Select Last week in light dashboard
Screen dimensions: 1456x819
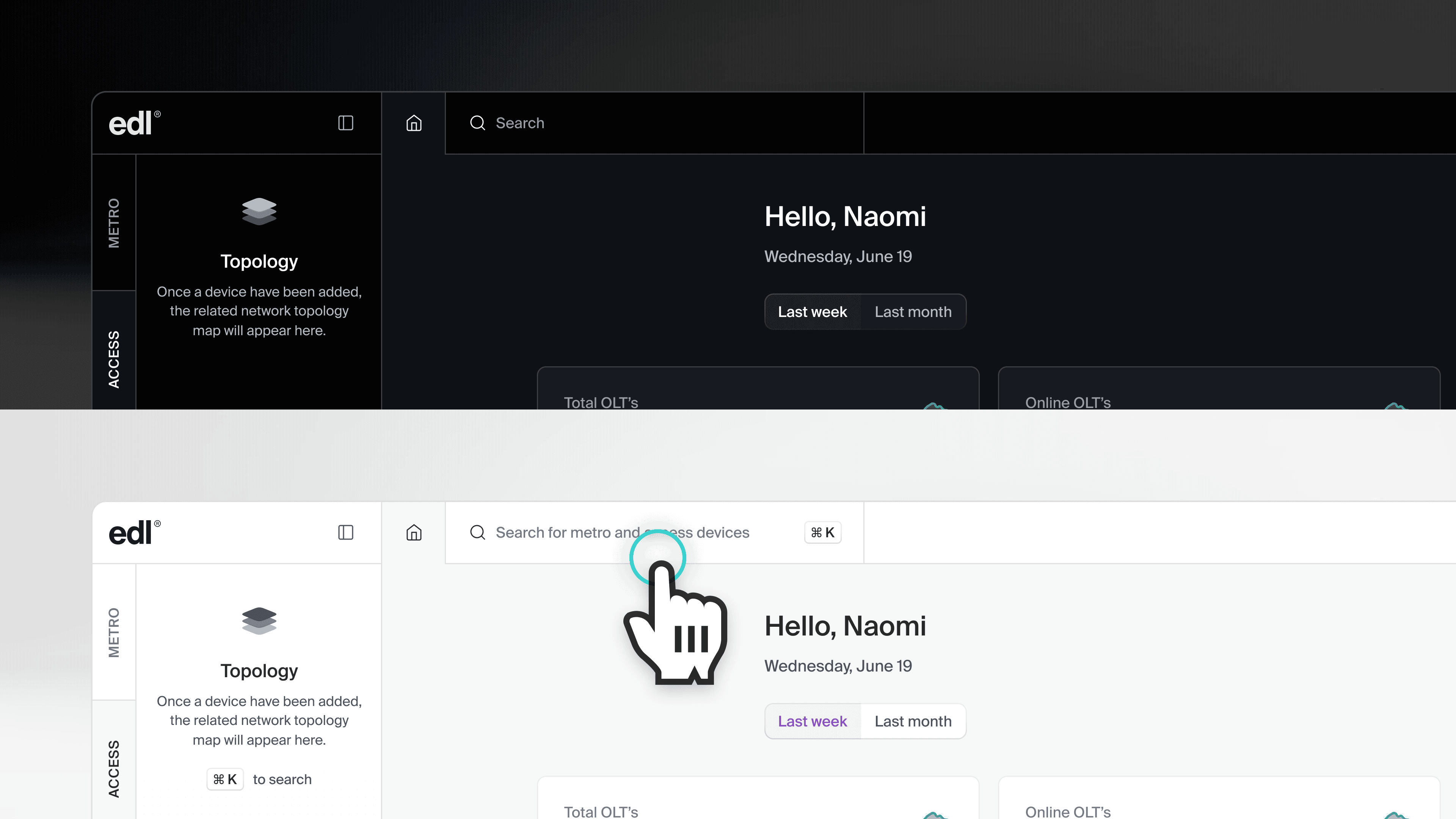812,721
